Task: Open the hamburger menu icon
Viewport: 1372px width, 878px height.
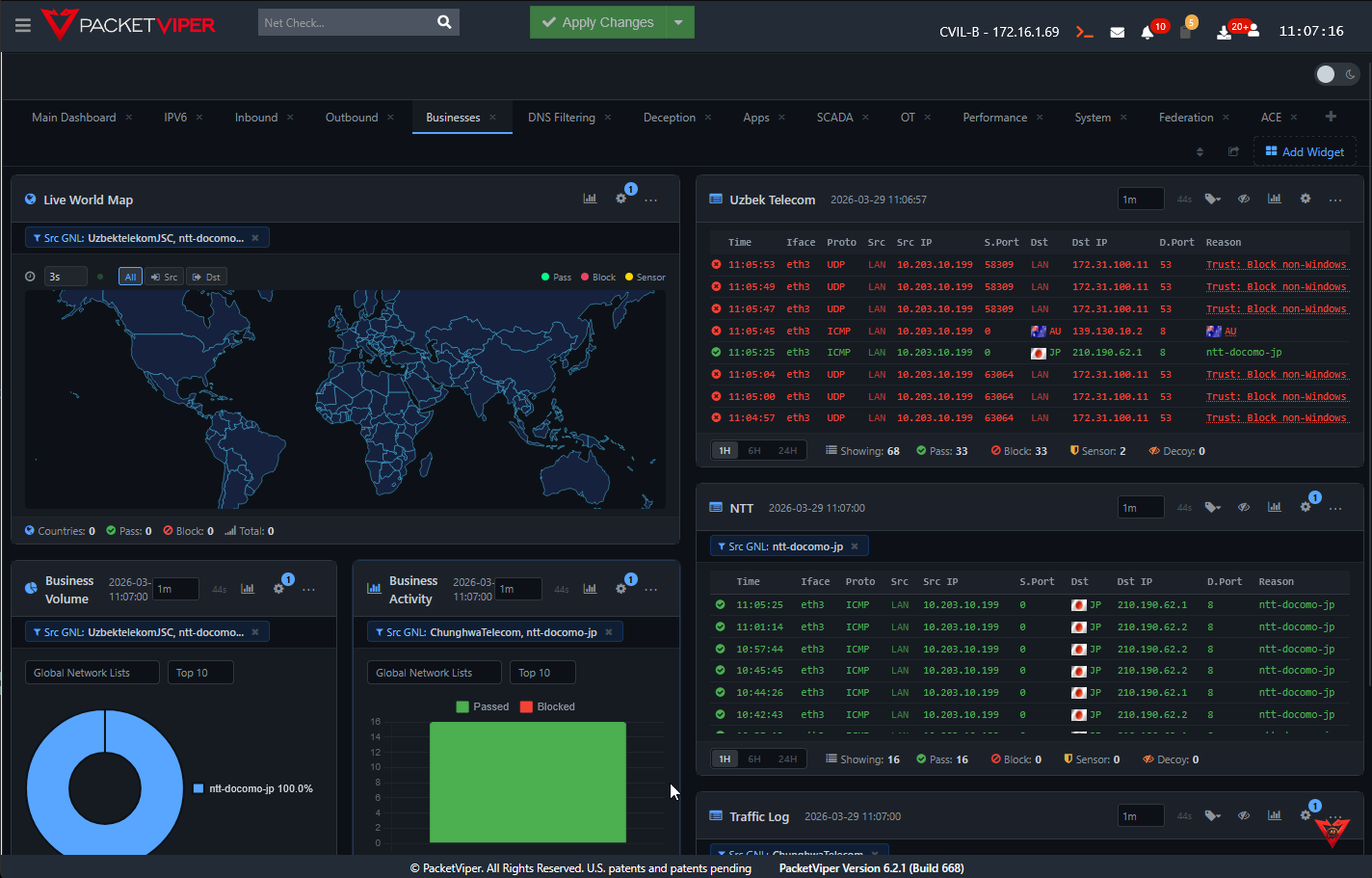Action: (x=22, y=24)
